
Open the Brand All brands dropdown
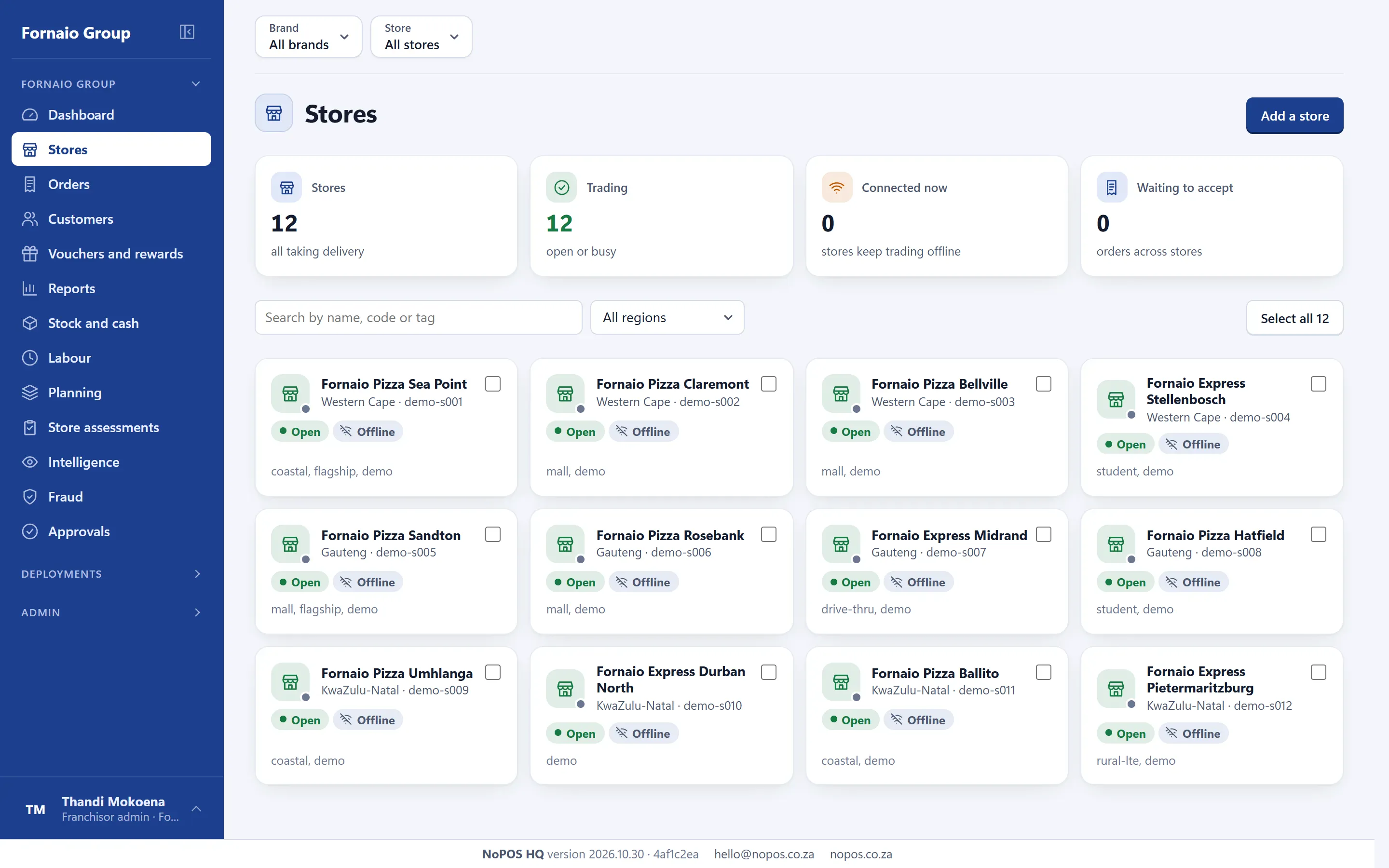click(x=309, y=37)
